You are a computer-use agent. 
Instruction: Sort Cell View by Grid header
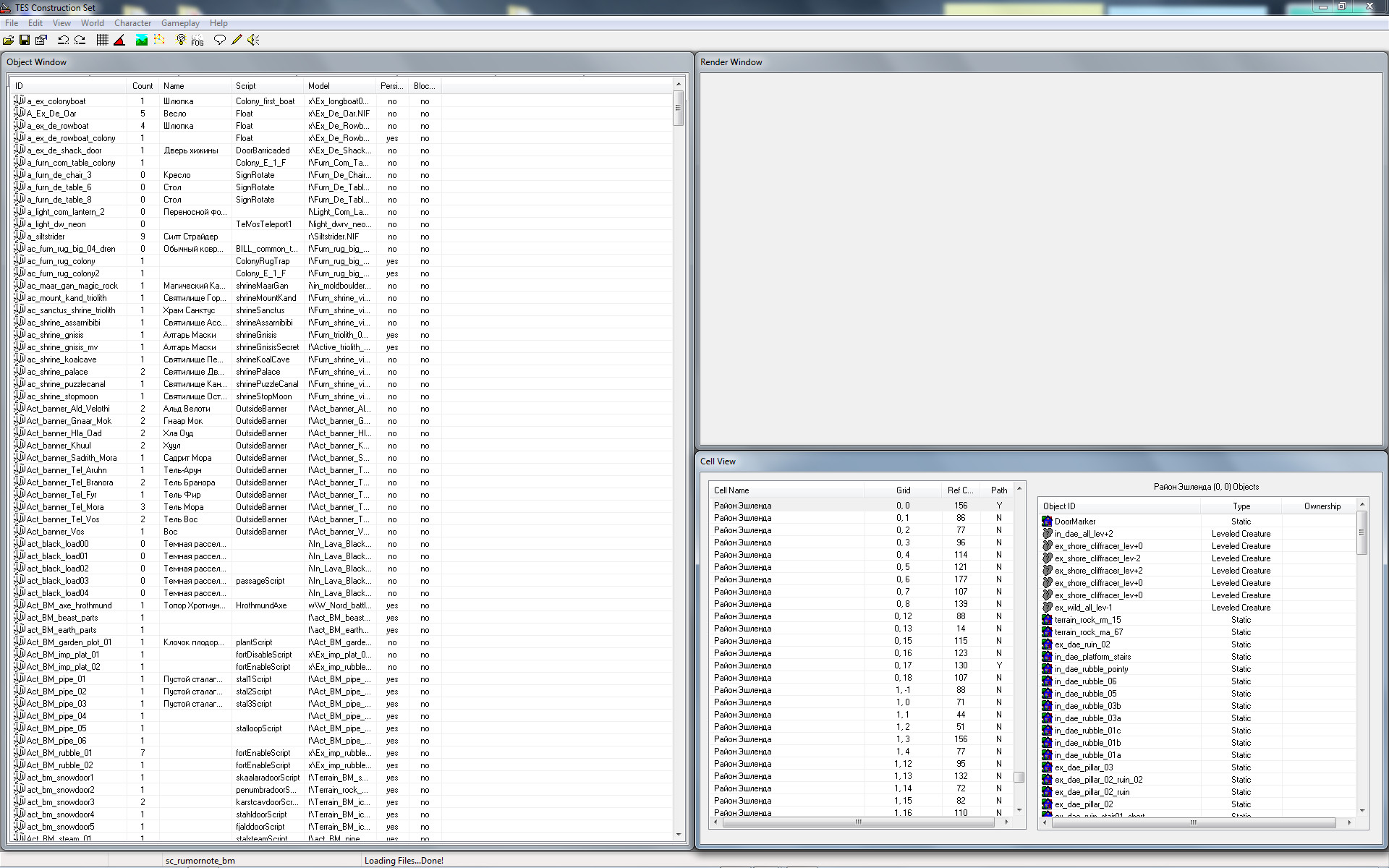[903, 490]
